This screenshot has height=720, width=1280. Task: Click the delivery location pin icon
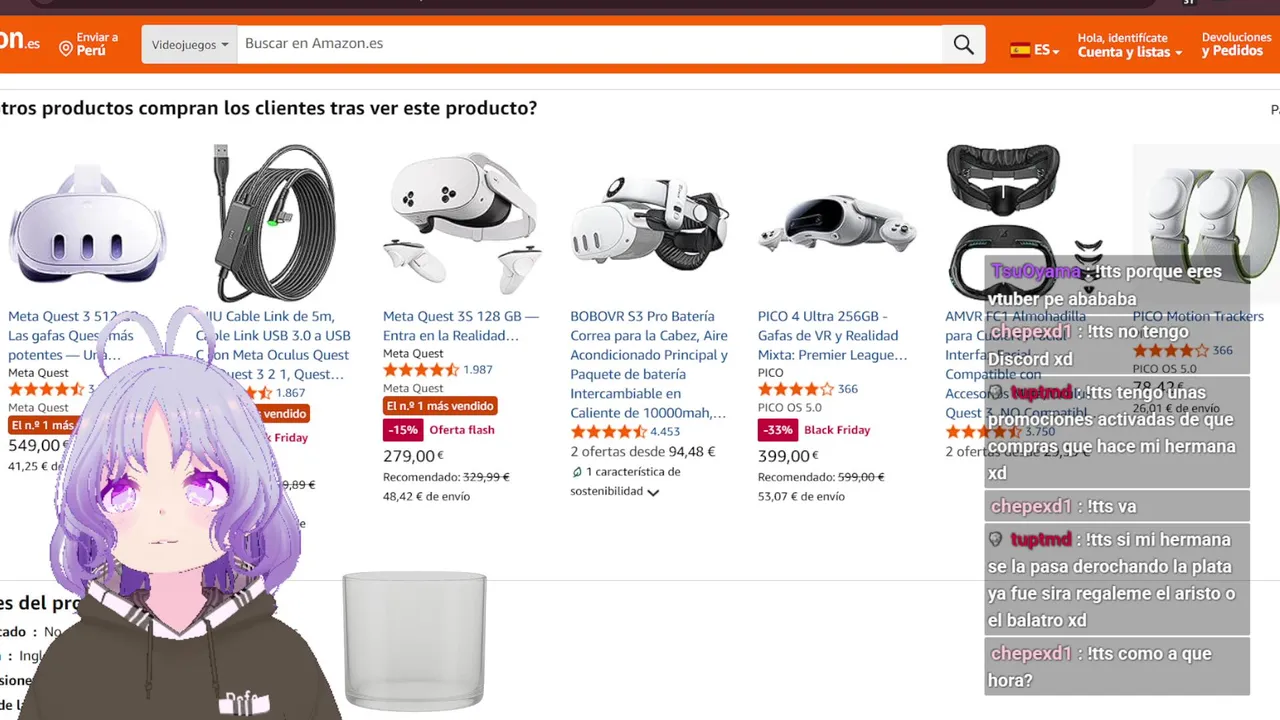[x=66, y=47]
